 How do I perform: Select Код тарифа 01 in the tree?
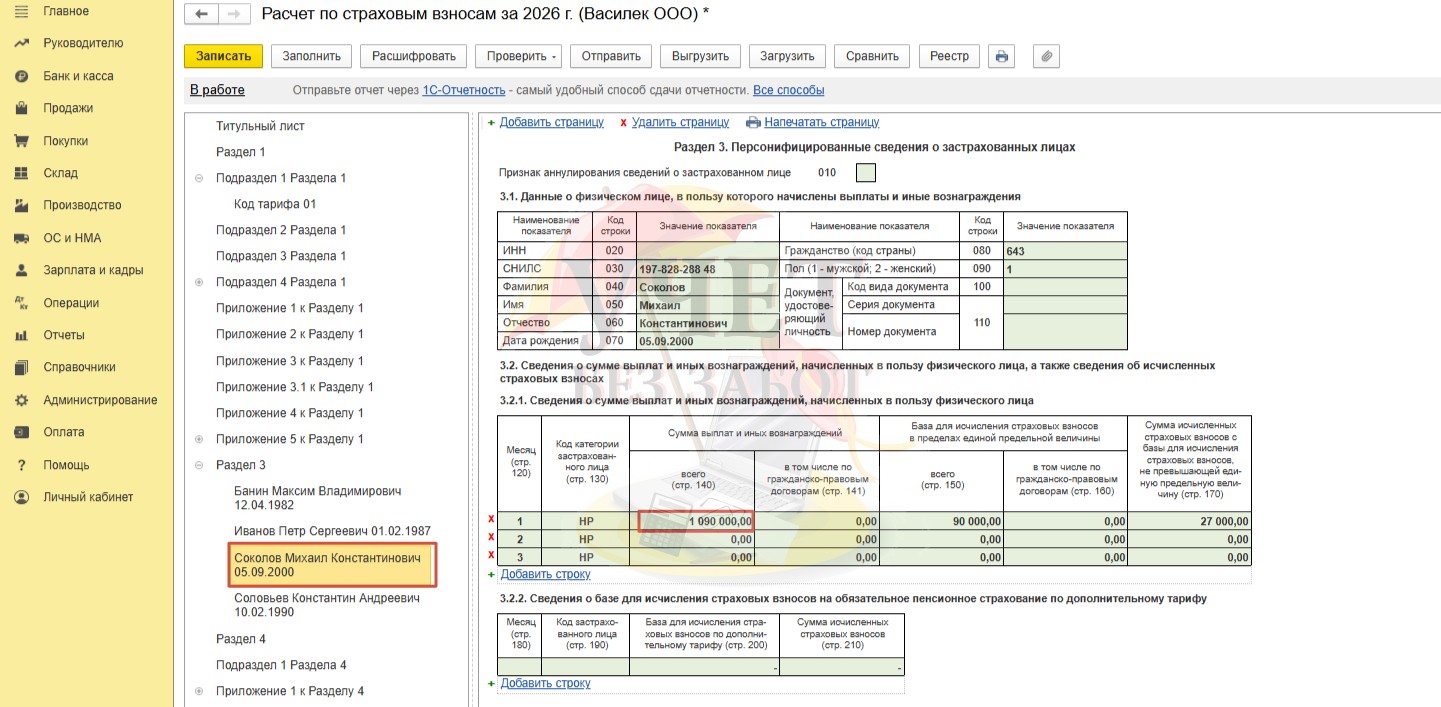[275, 204]
